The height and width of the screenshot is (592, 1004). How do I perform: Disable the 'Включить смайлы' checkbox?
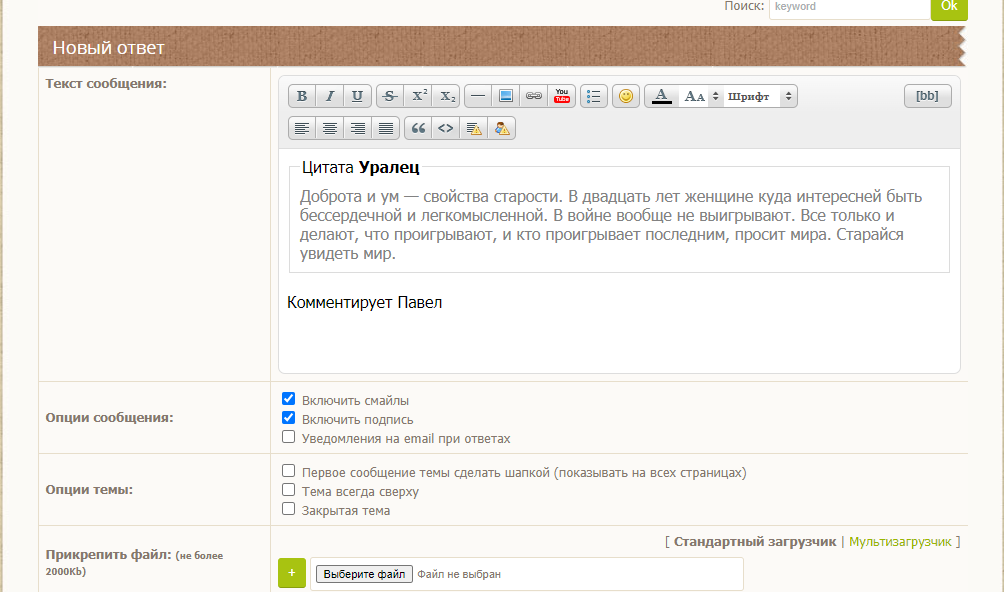point(289,399)
